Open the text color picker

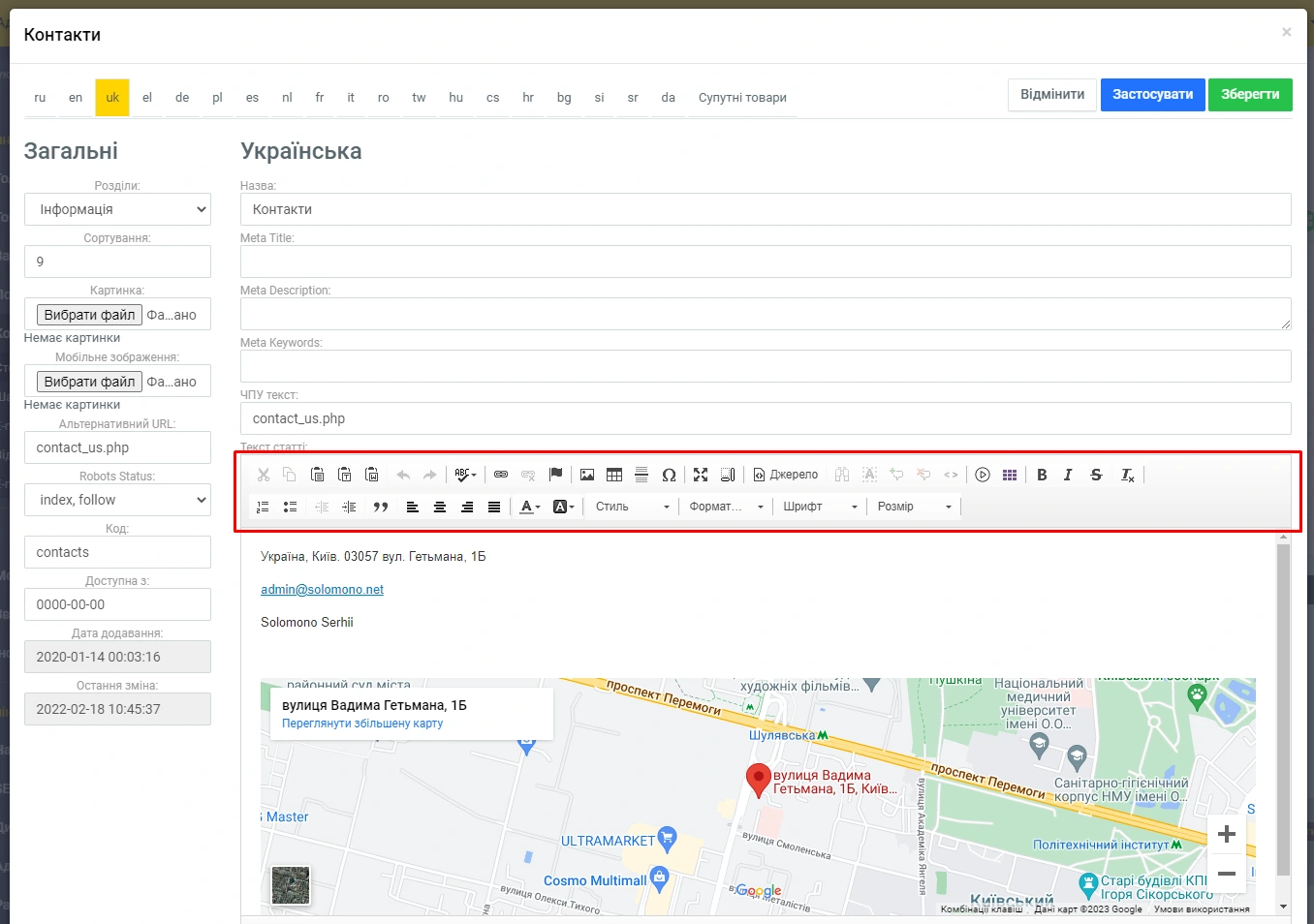[x=530, y=507]
